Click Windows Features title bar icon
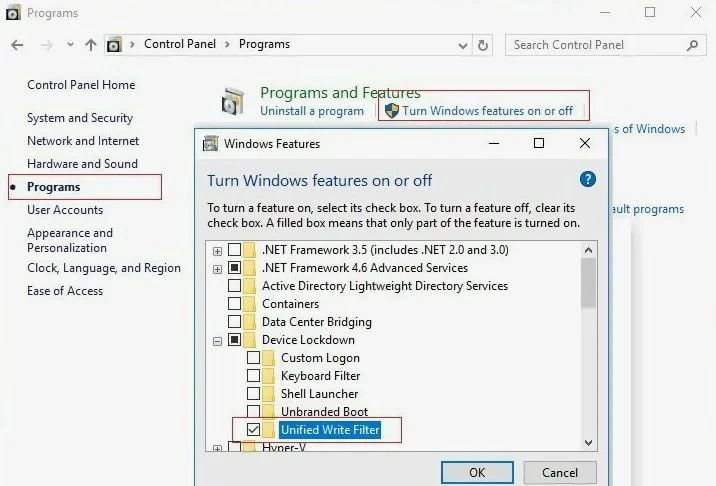 tap(210, 143)
